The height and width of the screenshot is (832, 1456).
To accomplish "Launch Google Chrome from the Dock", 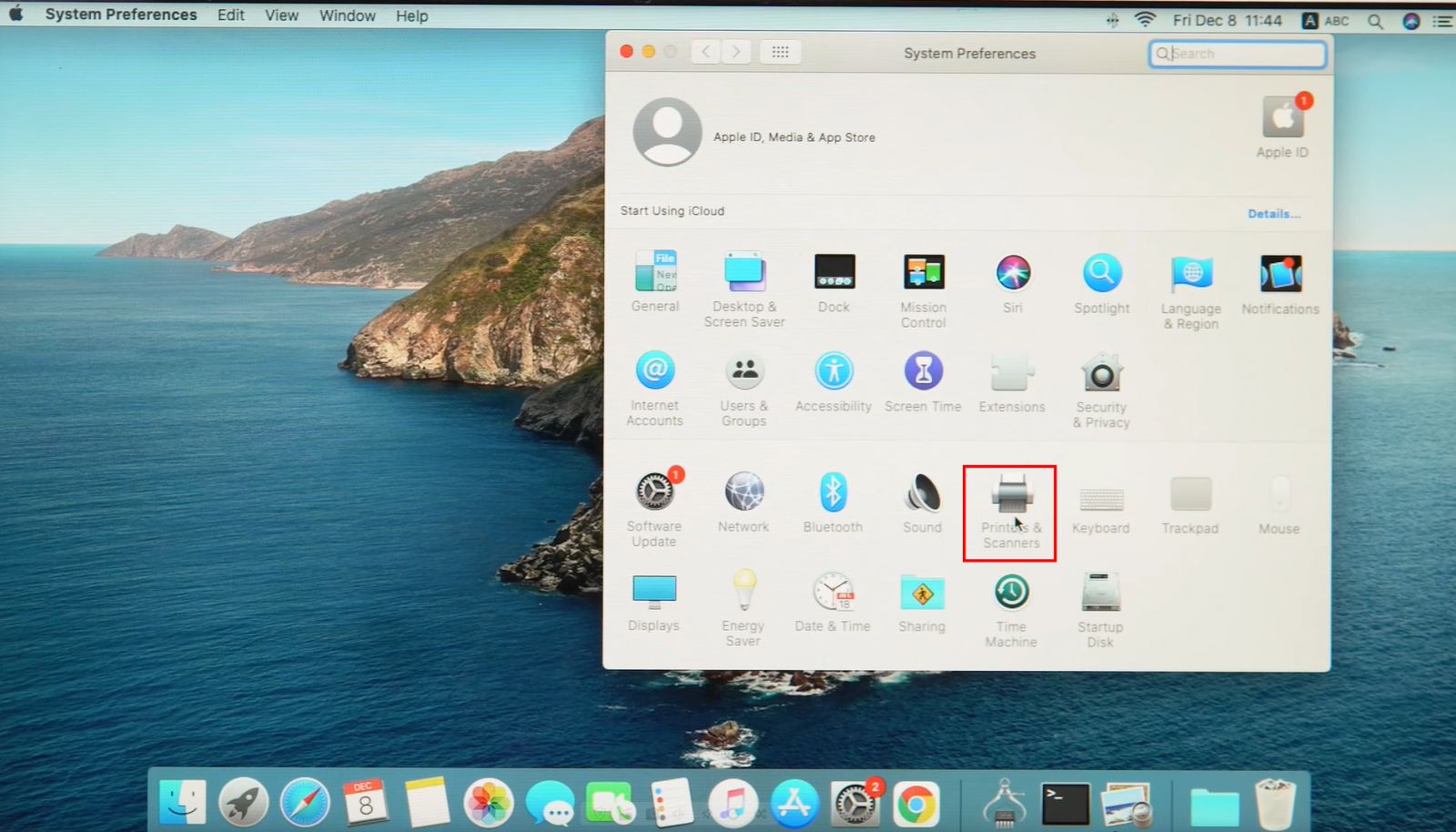I will point(916,804).
